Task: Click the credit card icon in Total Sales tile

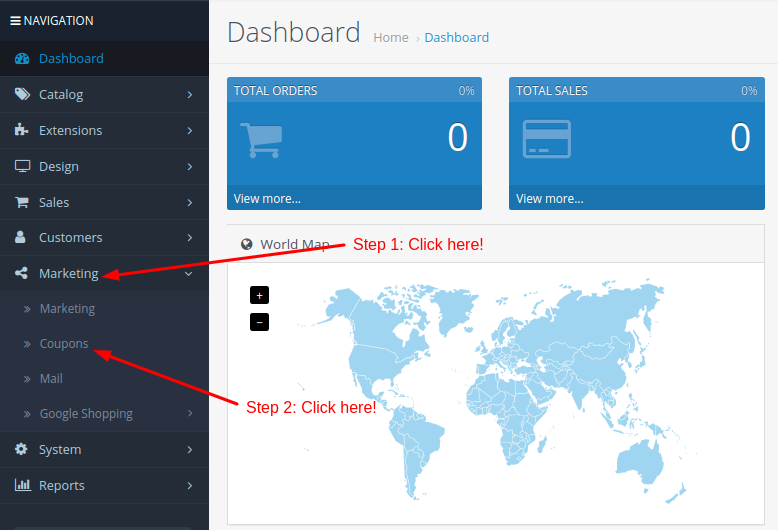Action: pos(547,139)
